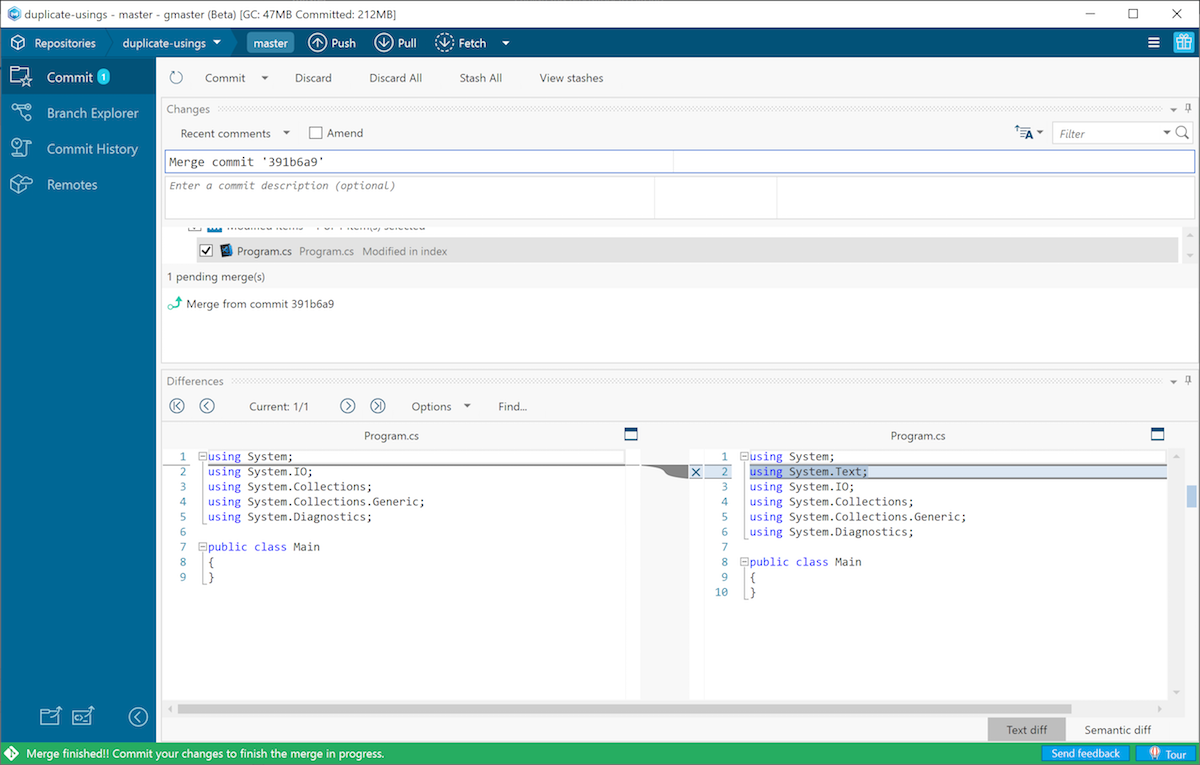Click 'using System.Text;' line in right pane
1200x765 pixels.
[809, 472]
